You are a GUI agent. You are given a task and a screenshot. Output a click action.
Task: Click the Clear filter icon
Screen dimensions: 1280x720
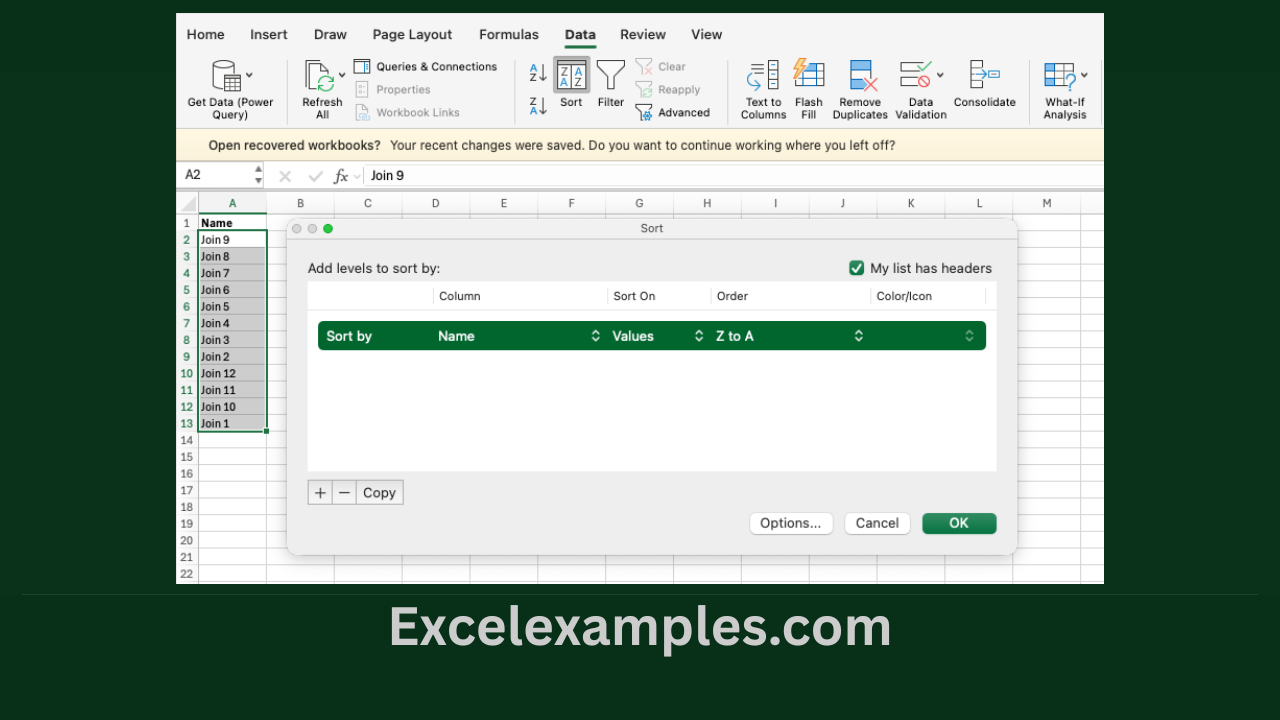[661, 66]
